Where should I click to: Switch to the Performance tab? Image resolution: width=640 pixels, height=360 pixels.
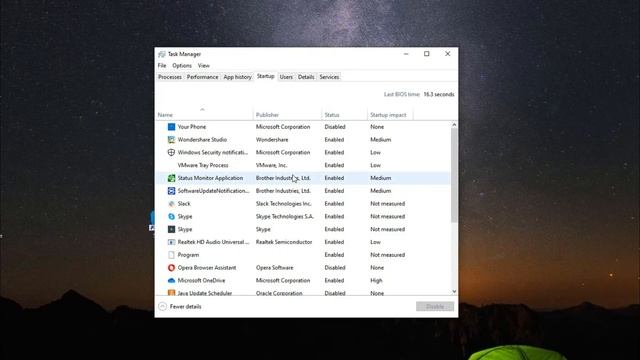pyautogui.click(x=202, y=77)
